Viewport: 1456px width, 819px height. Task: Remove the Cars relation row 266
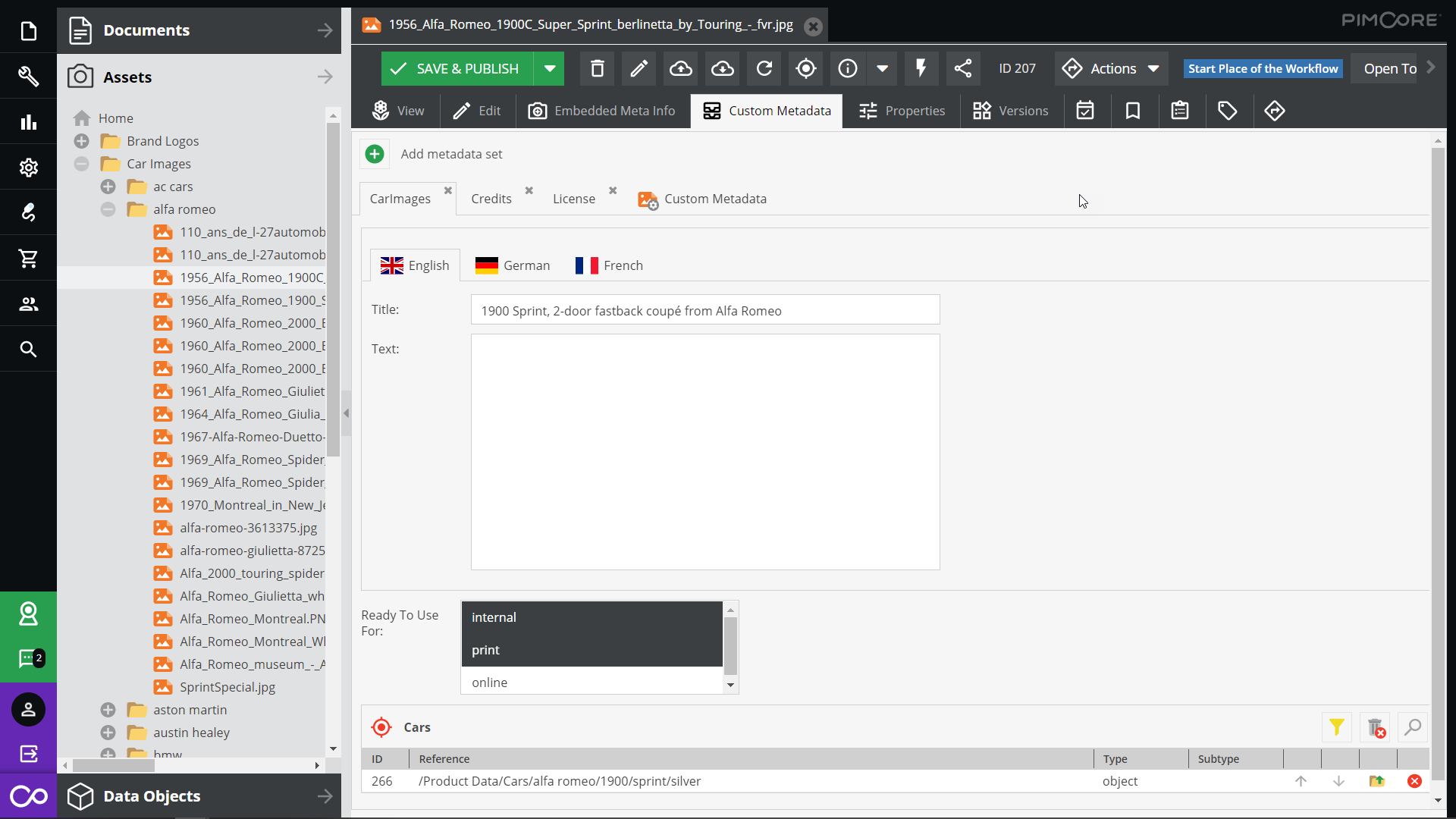1414,781
